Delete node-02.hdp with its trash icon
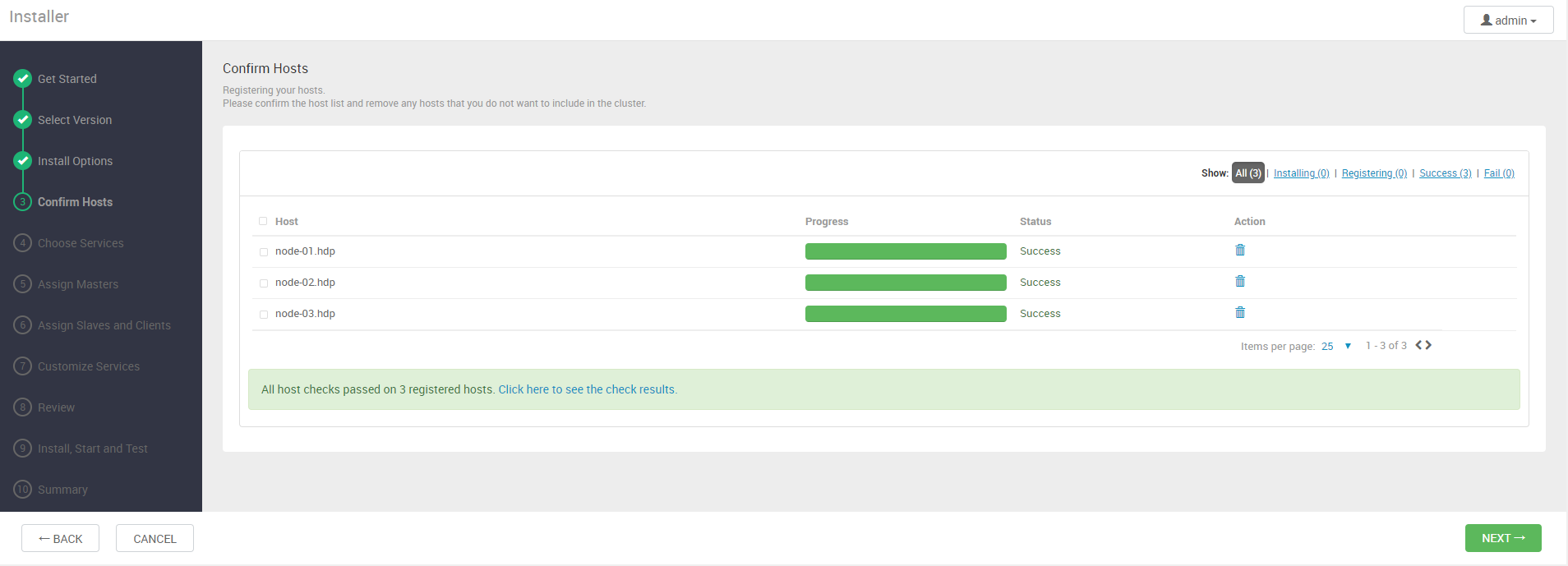 [1240, 281]
